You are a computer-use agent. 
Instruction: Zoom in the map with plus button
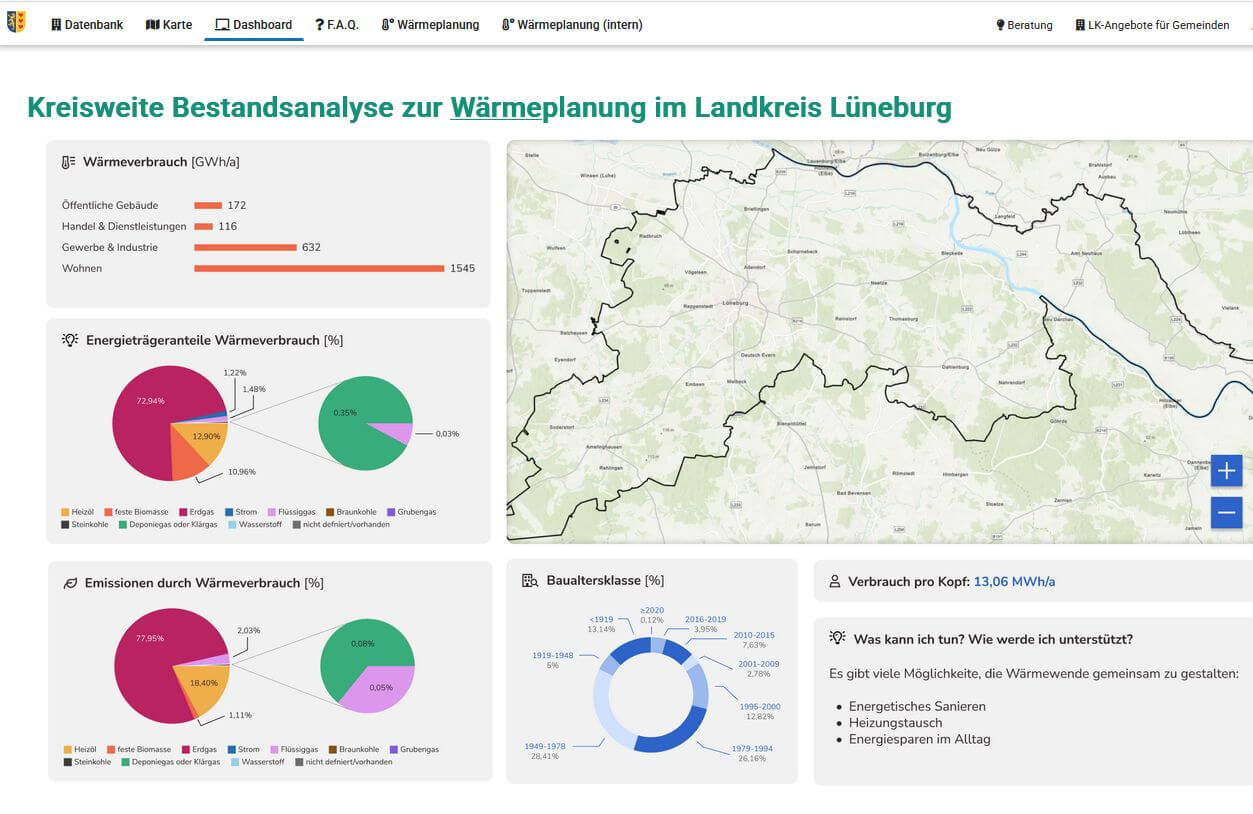pos(1226,471)
